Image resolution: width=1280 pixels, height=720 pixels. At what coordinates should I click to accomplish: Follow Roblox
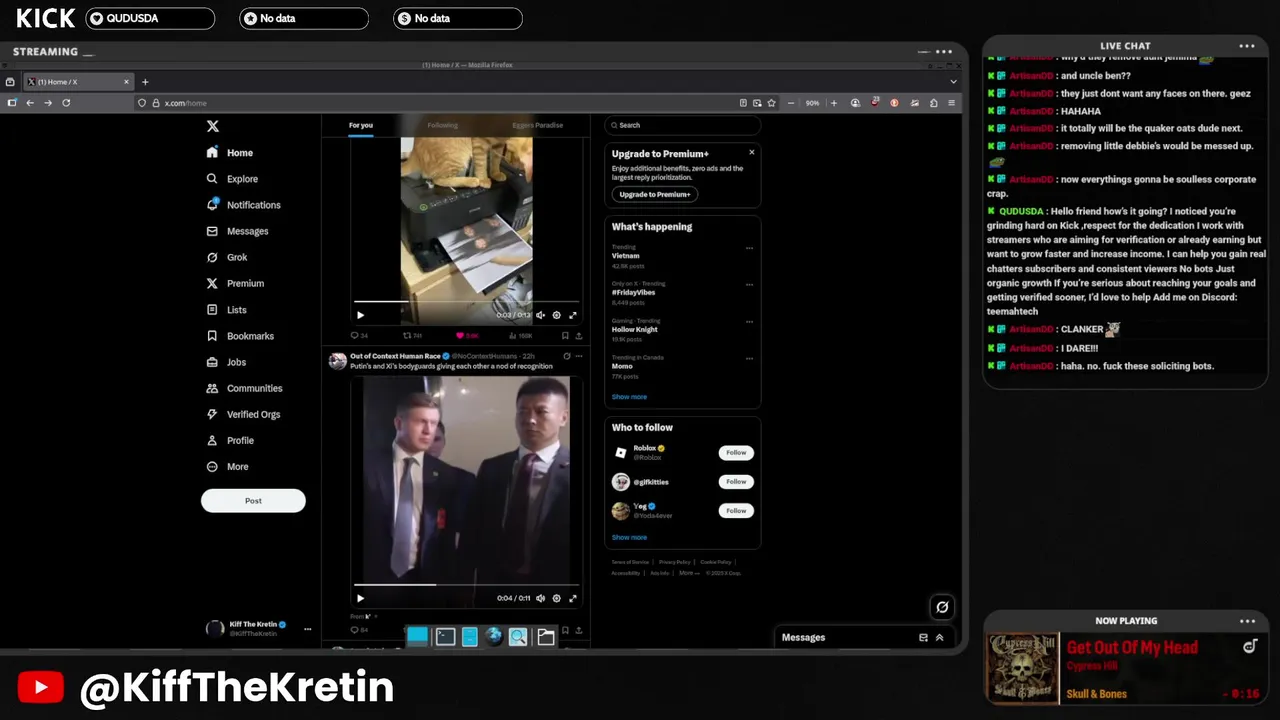(x=736, y=453)
